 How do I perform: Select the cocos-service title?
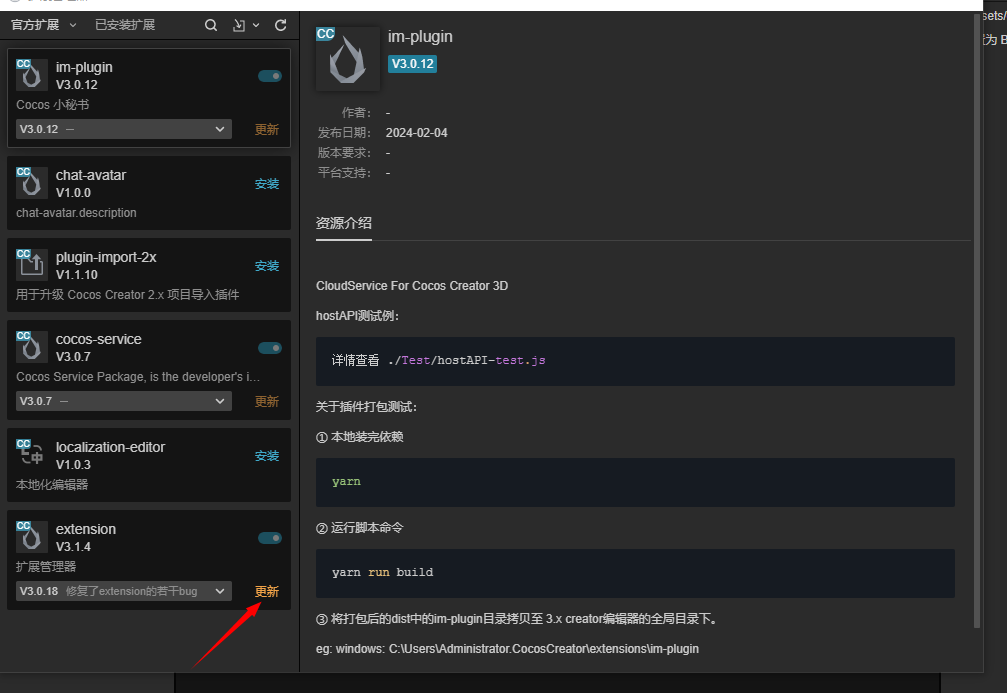[98, 340]
